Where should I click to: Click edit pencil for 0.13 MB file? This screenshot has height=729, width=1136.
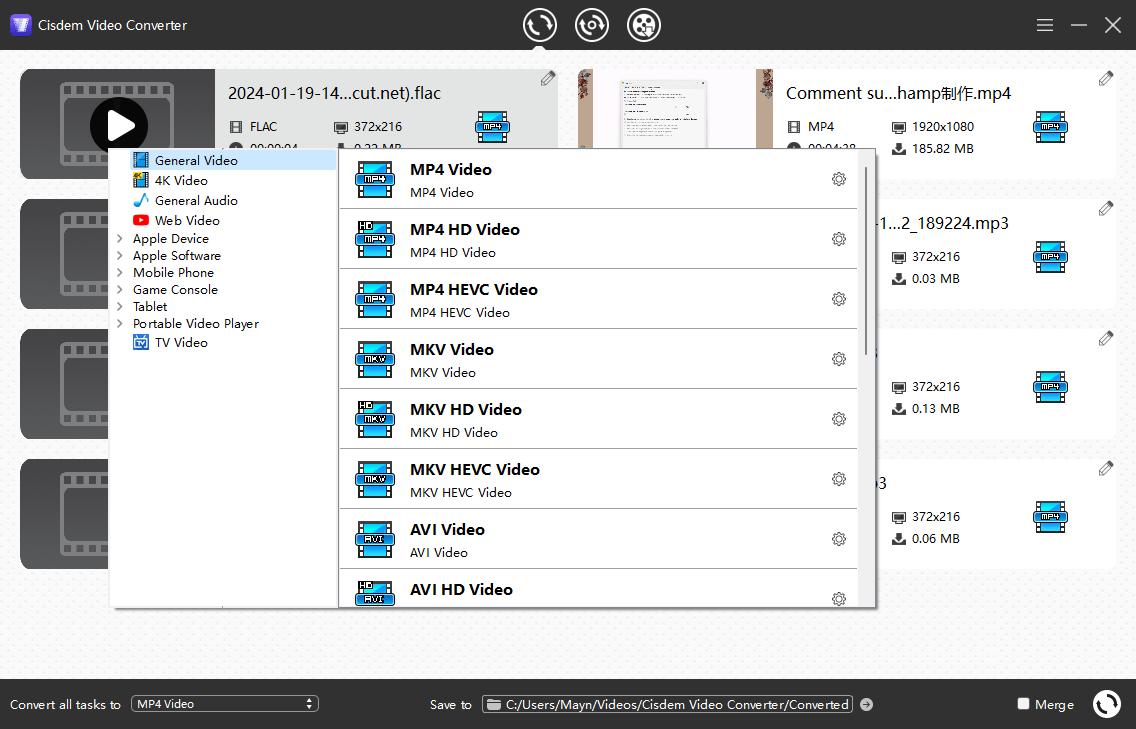(1106, 338)
